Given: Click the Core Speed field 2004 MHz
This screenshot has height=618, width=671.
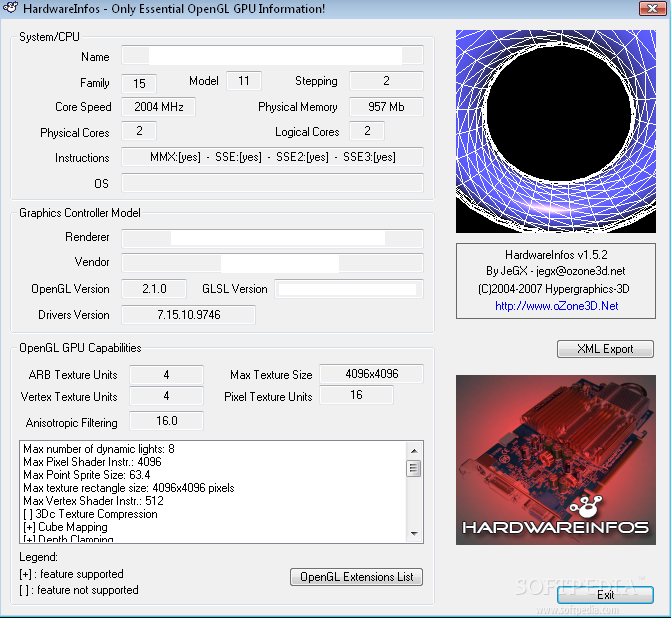Looking at the screenshot, I should coord(159,107).
